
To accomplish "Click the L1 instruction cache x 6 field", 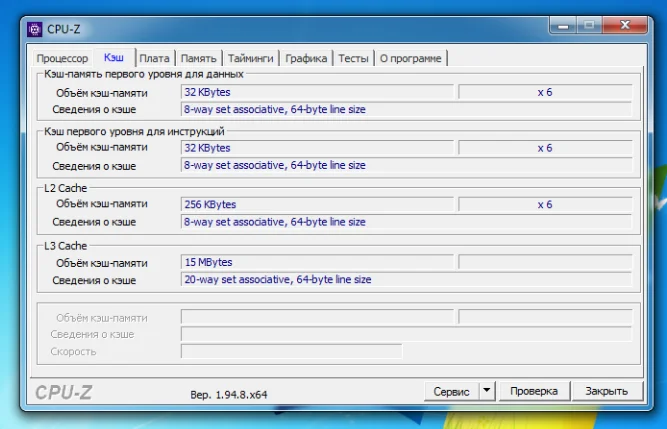I will (545, 148).
